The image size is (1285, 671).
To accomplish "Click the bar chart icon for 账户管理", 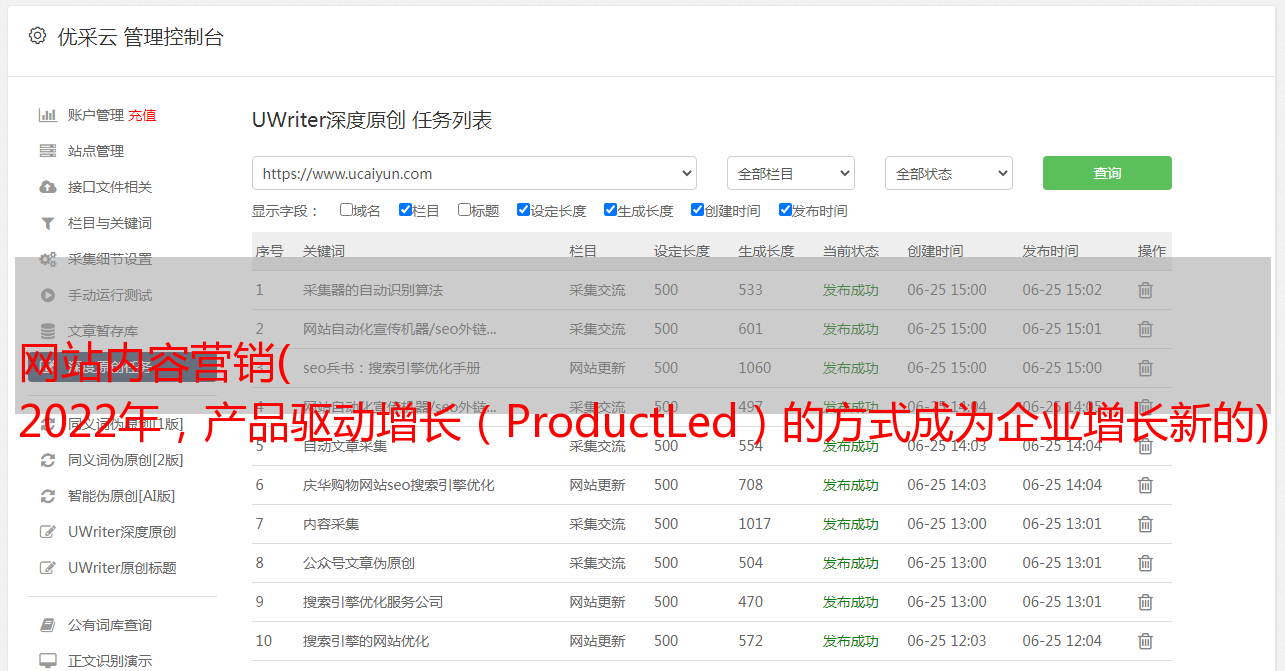I will coord(47,115).
